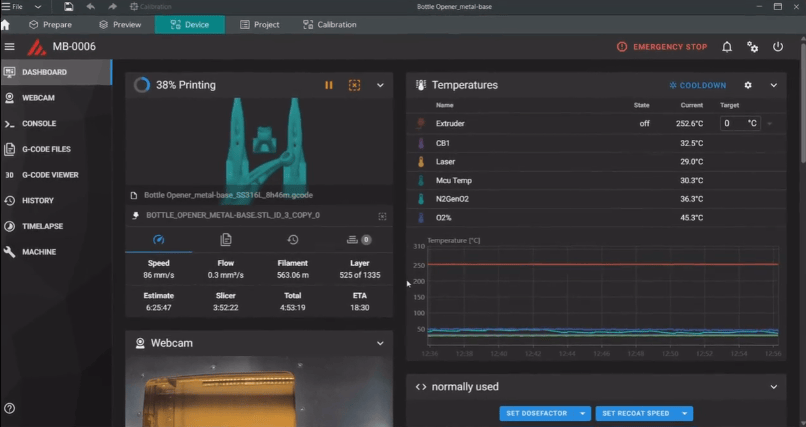The width and height of the screenshot is (806, 427).
Task: Open Temperatures panel settings gear
Action: point(748,86)
